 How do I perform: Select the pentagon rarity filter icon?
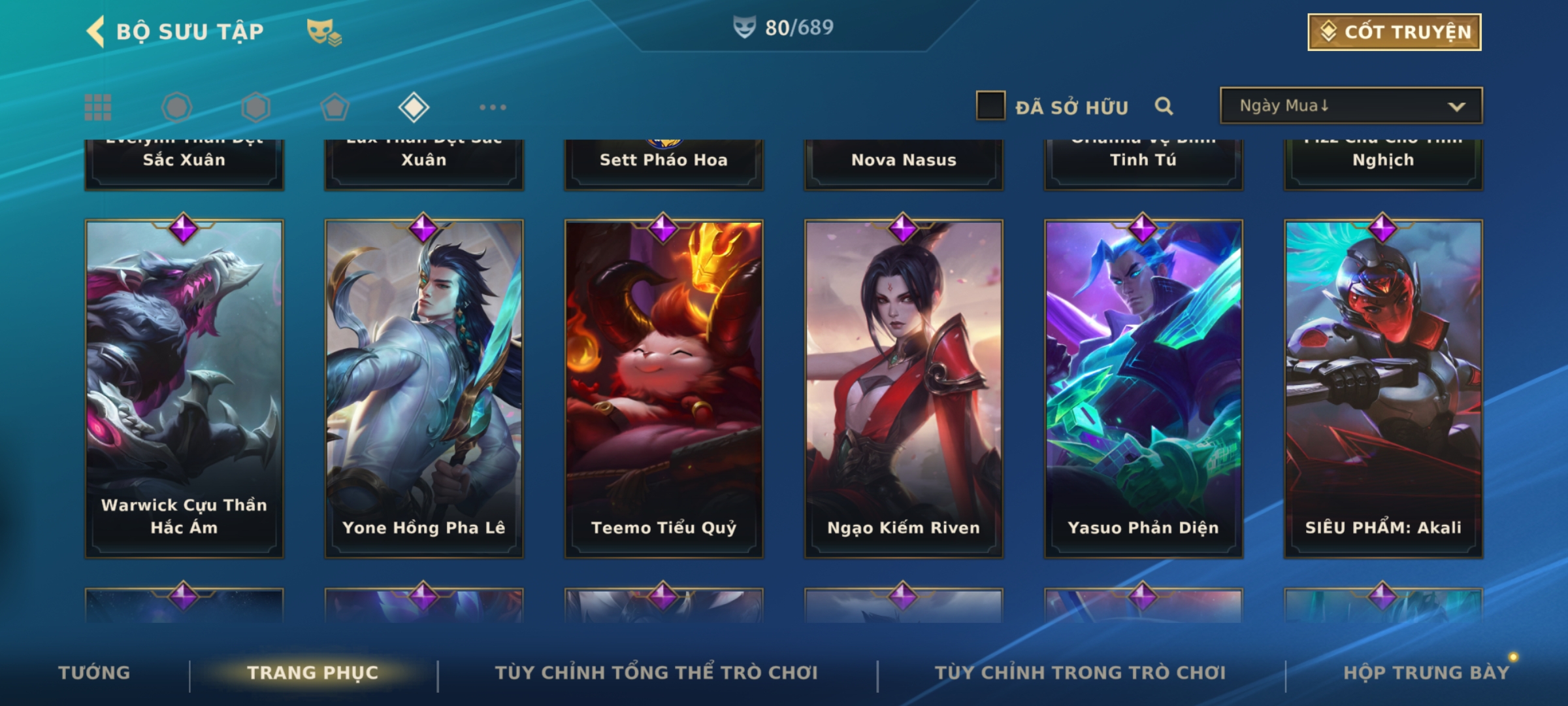[335, 107]
